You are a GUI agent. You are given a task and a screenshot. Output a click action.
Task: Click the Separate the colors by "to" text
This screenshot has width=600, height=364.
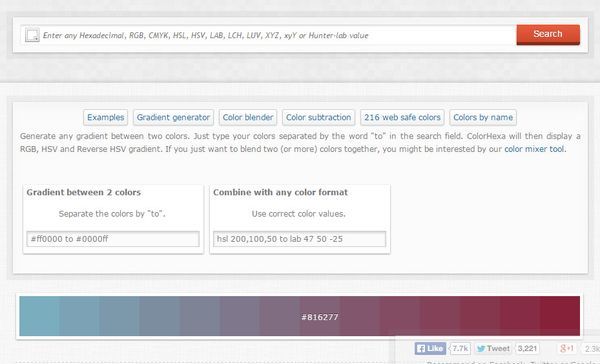112,214
